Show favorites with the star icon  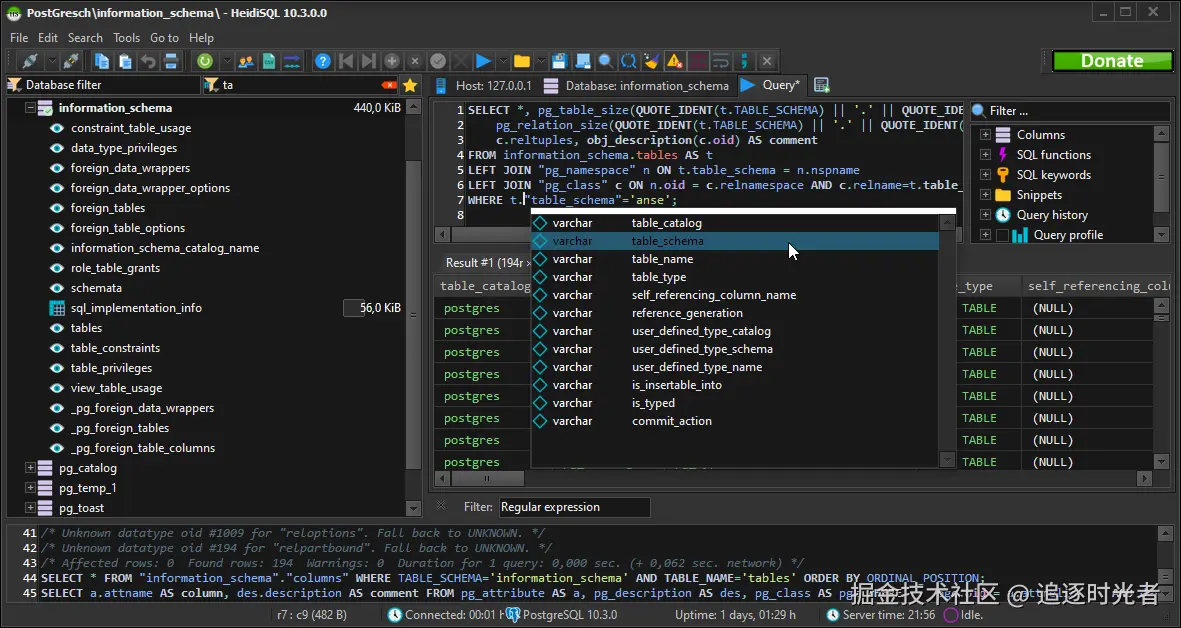pyautogui.click(x=410, y=85)
